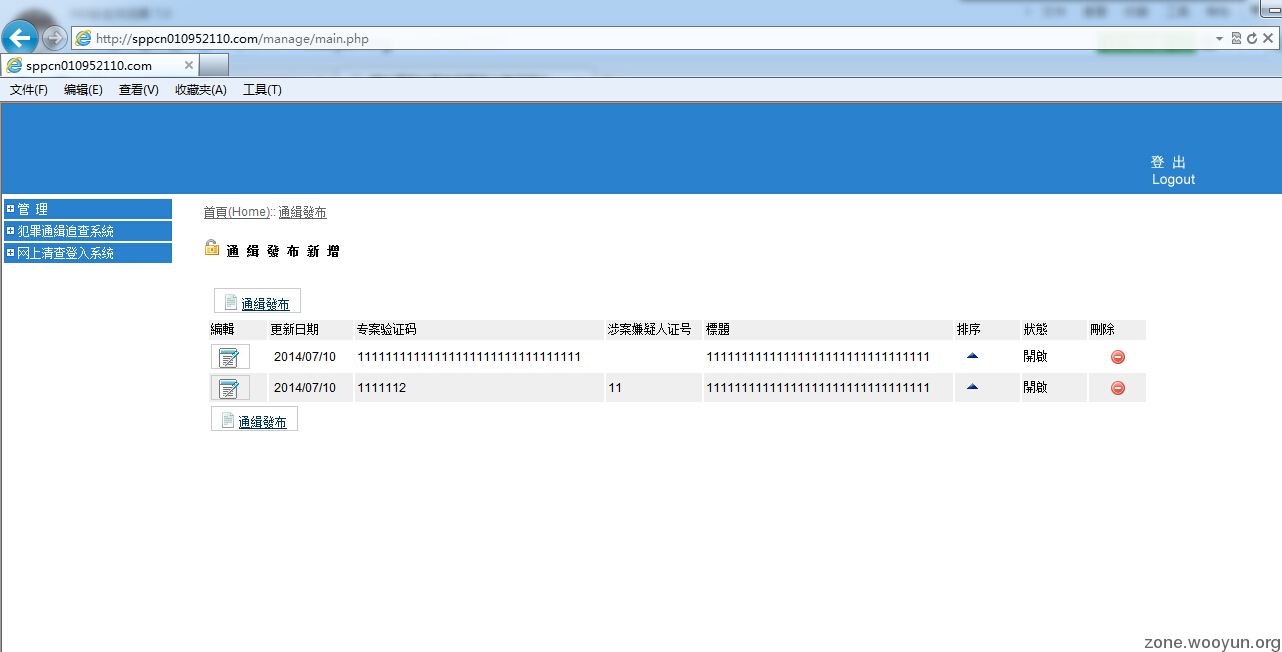Click the 首頁(Home) breadcrumb link
Image resolution: width=1282 pixels, height=652 pixels.
coord(236,212)
